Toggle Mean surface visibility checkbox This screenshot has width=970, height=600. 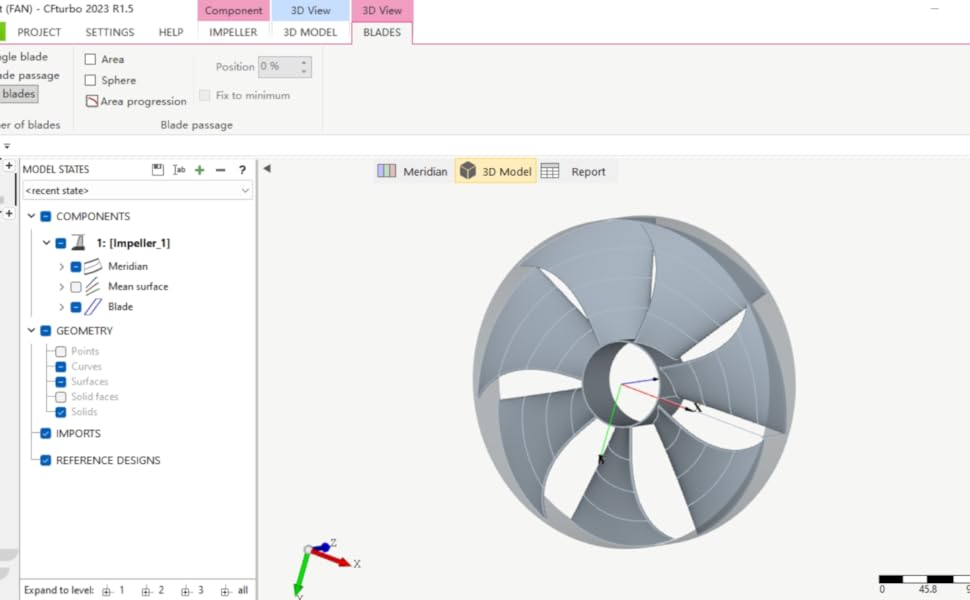click(x=76, y=287)
